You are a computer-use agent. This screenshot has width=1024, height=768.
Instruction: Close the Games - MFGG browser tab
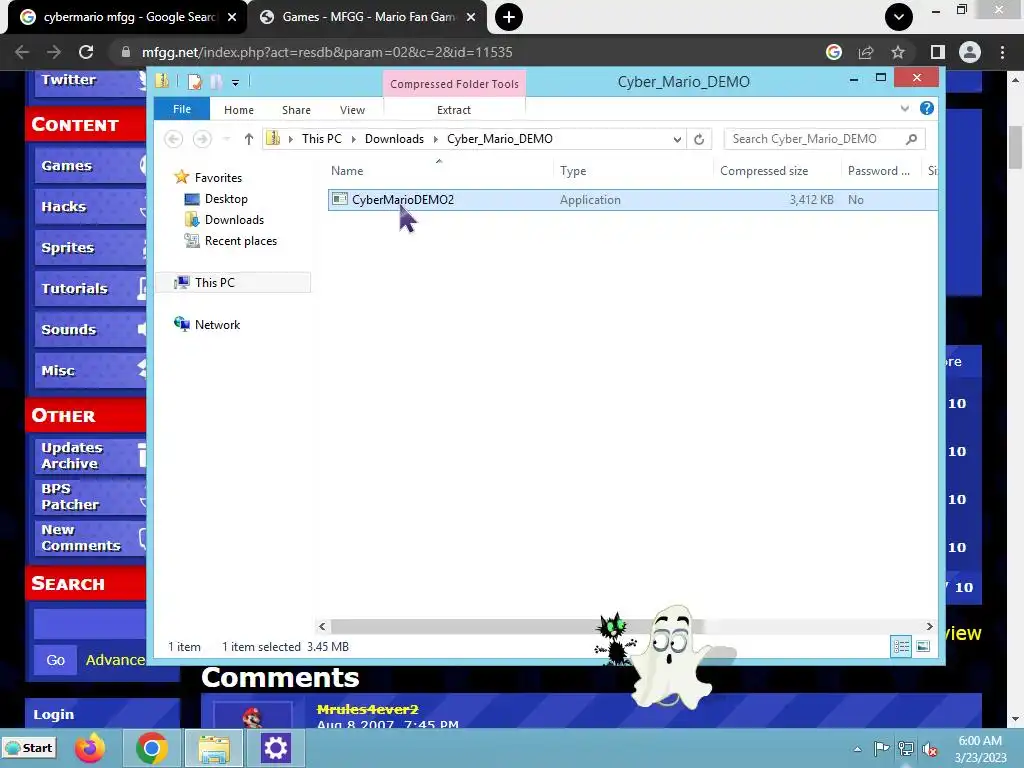point(471,18)
